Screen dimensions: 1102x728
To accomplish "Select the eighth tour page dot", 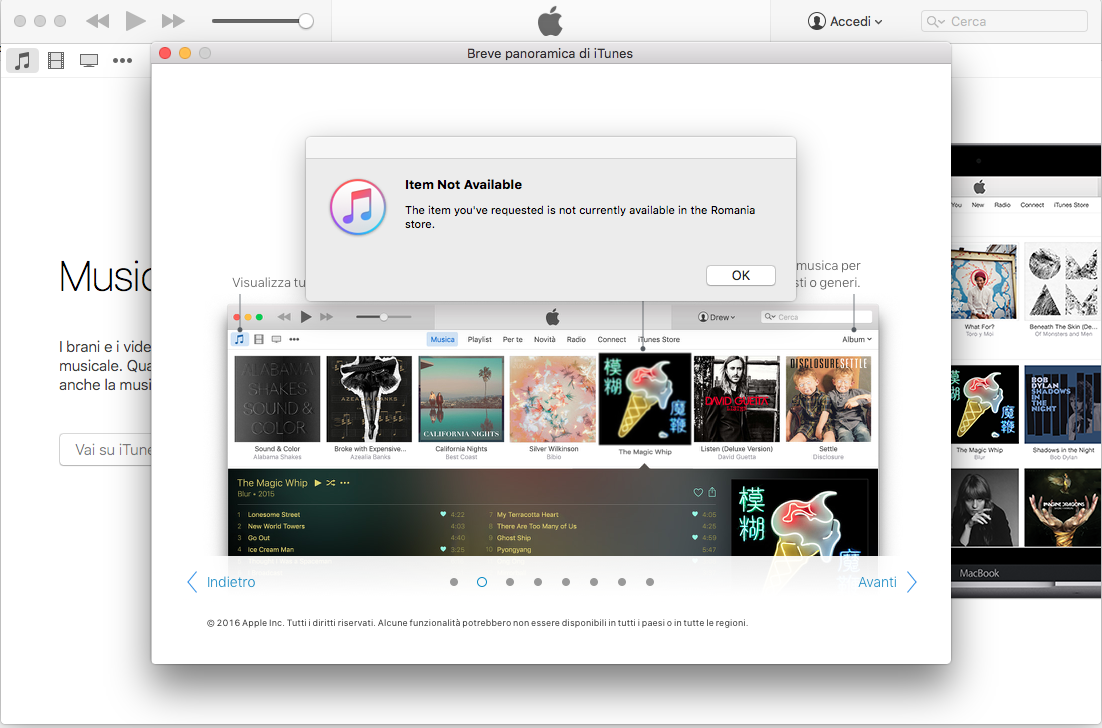I will 650,582.
